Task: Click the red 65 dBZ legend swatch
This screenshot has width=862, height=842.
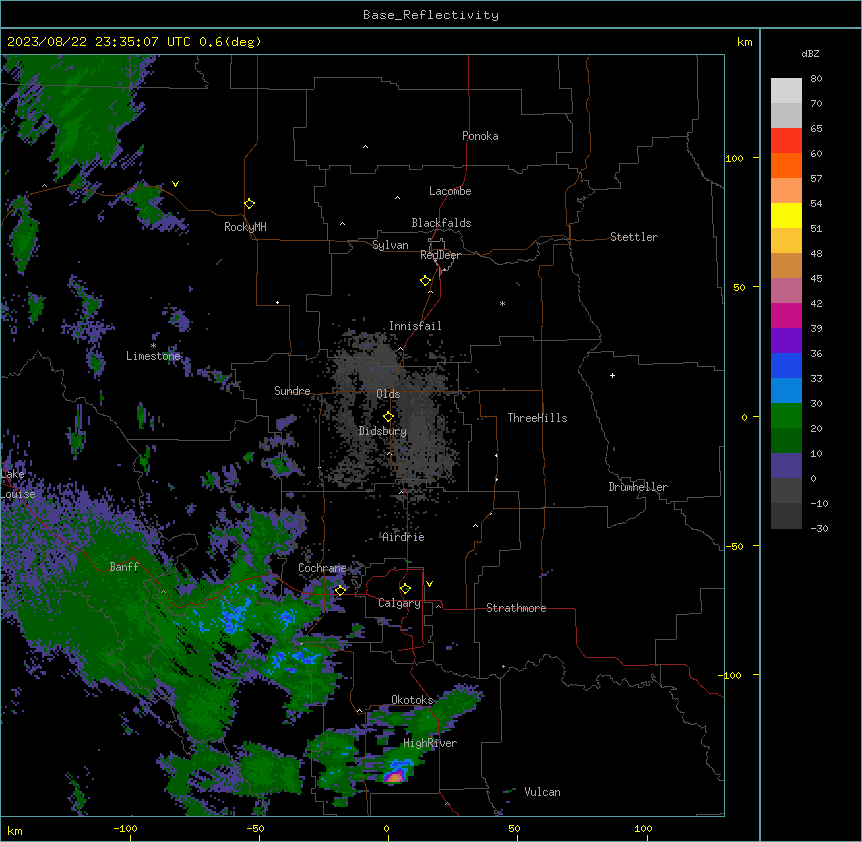Action: click(x=786, y=141)
